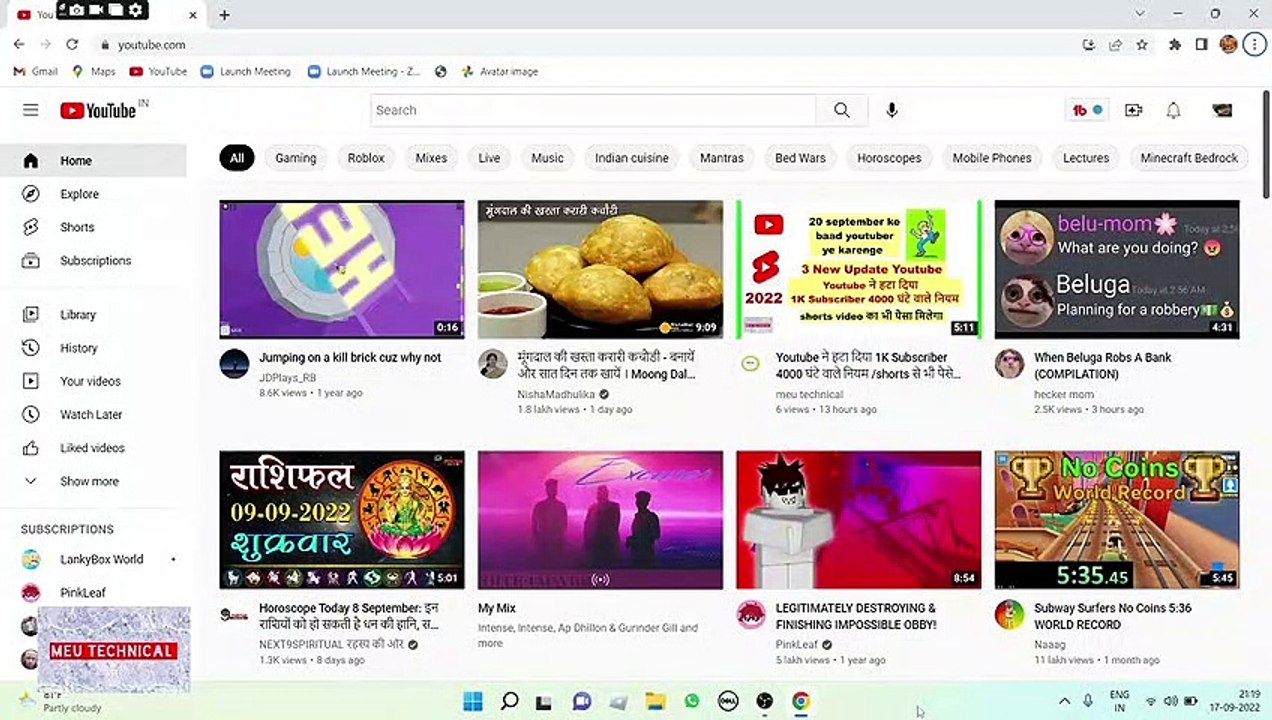This screenshot has width=1272, height=720.
Task: Open the Chrome tab search dropdown
Action: [1139, 14]
